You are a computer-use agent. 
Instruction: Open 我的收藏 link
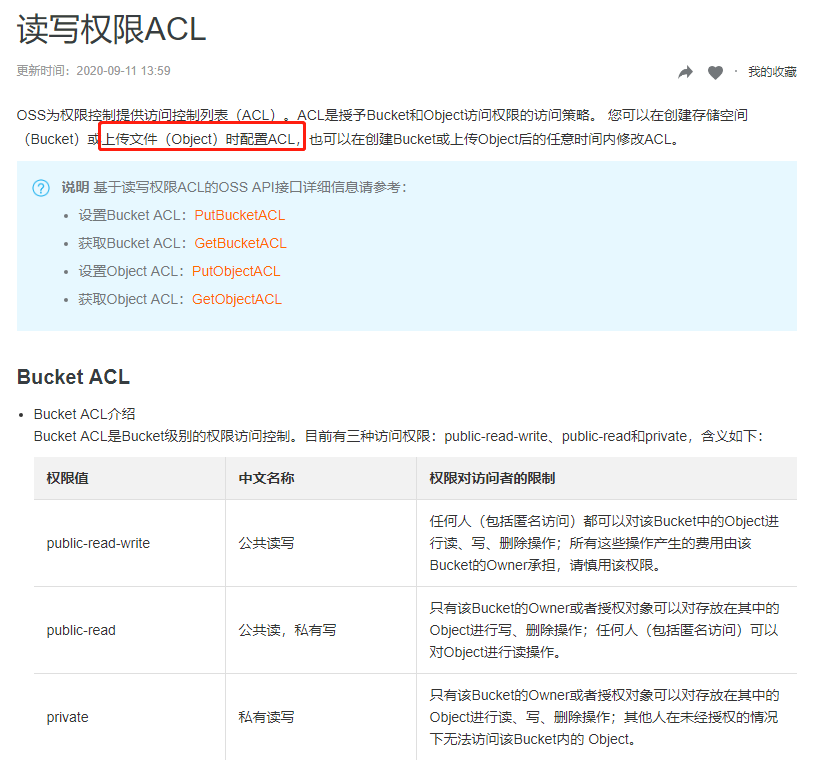click(772, 72)
